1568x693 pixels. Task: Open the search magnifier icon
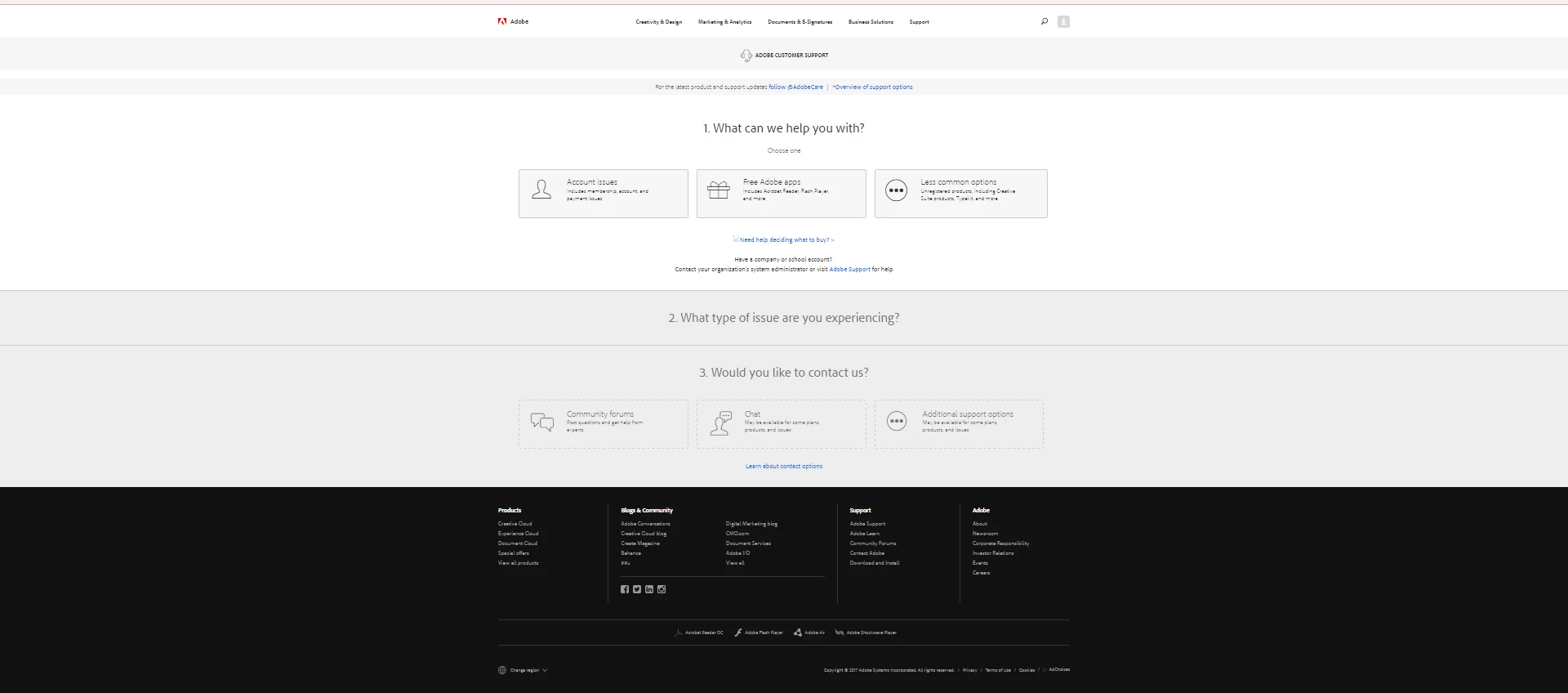pyautogui.click(x=1045, y=21)
